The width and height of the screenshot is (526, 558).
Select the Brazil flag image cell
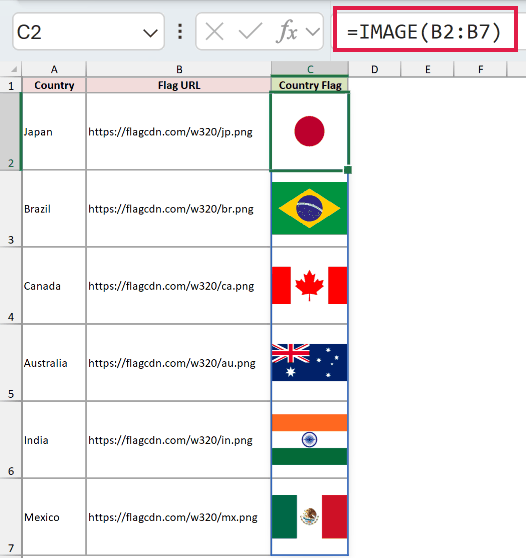click(x=310, y=209)
